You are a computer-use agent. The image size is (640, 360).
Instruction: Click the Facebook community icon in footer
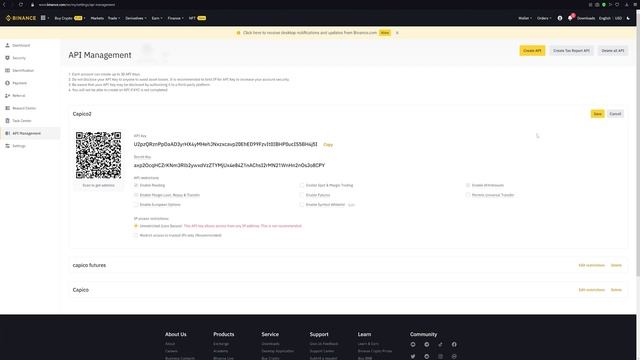(x=454, y=344)
